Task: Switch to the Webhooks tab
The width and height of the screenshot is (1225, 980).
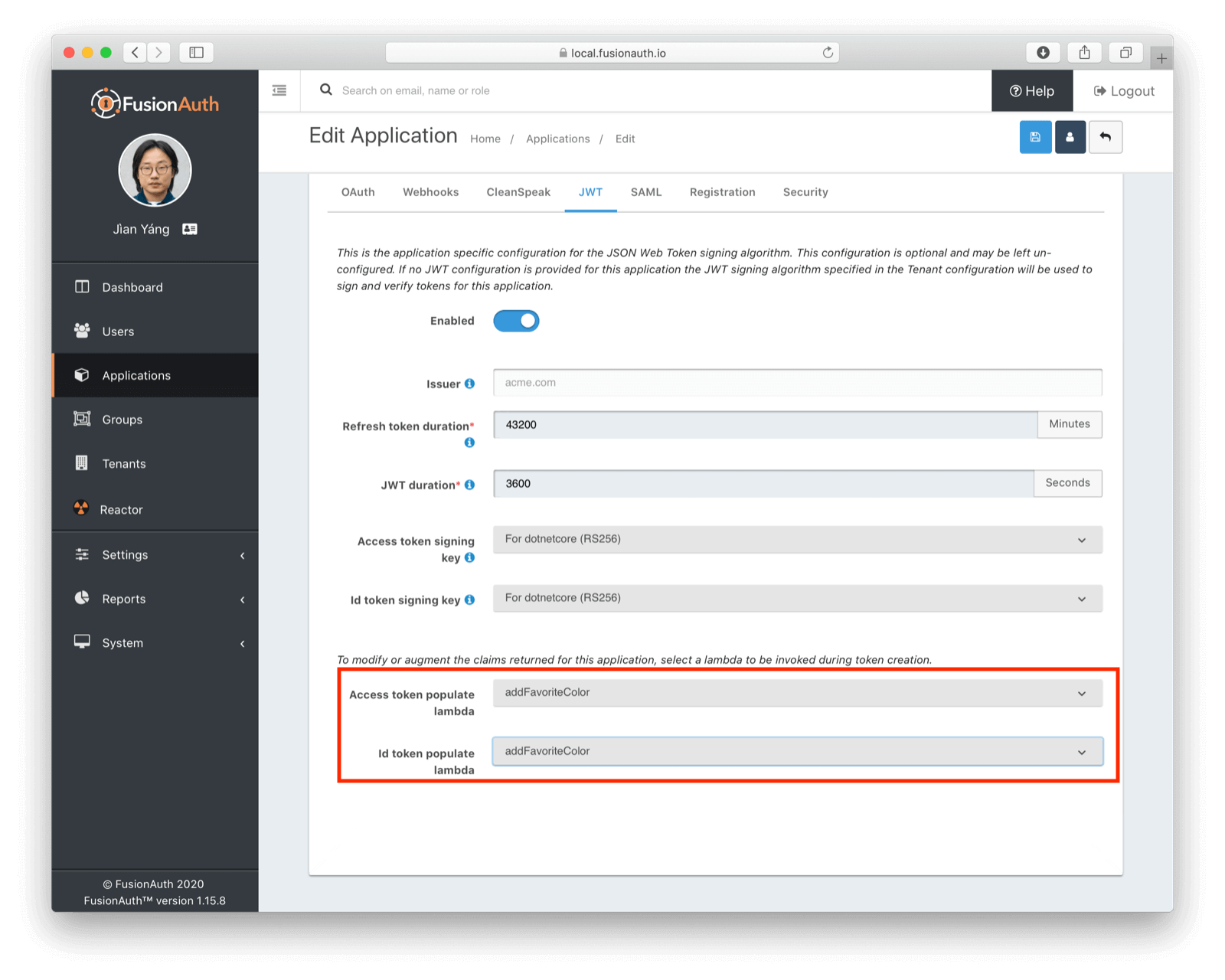Action: pos(431,192)
